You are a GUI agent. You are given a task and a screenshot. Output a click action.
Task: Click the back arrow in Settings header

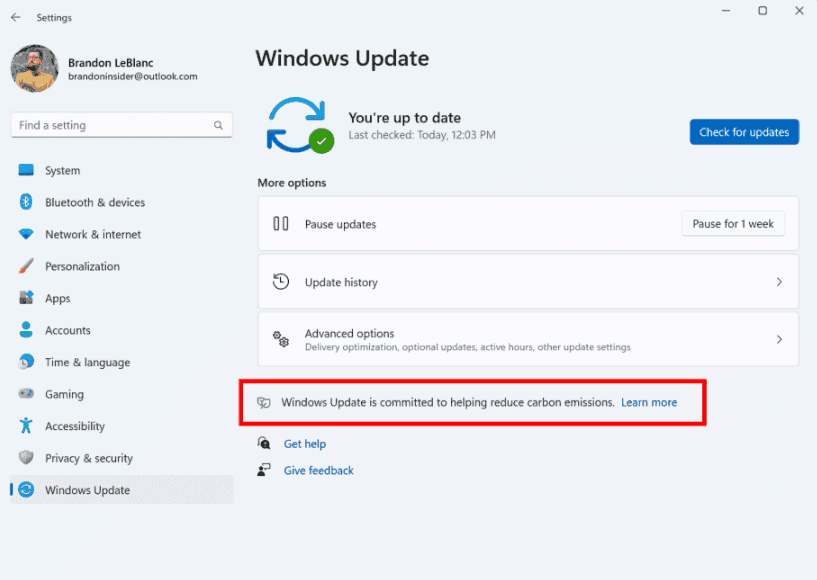tap(16, 17)
